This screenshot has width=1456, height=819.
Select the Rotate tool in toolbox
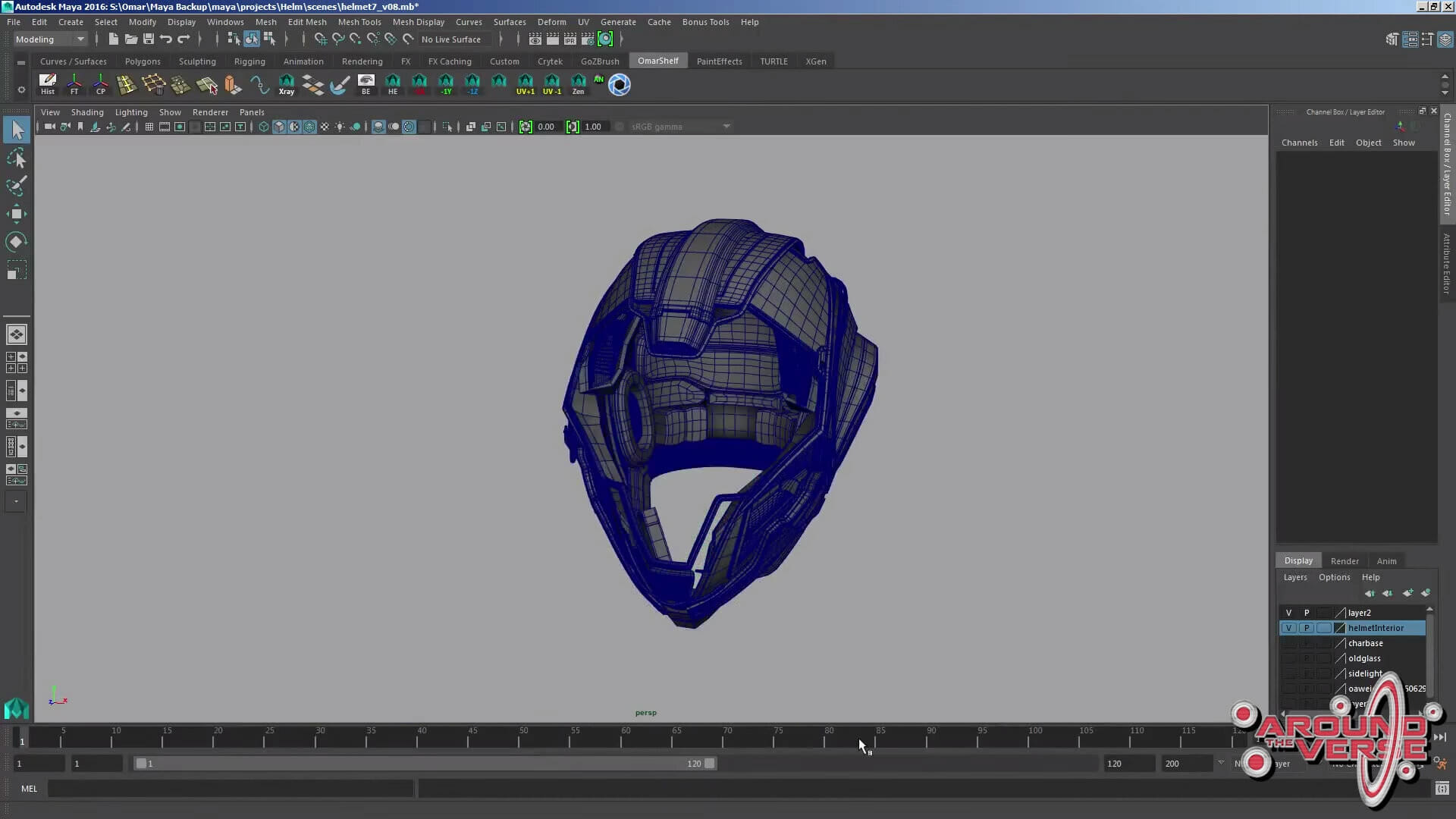pos(16,242)
